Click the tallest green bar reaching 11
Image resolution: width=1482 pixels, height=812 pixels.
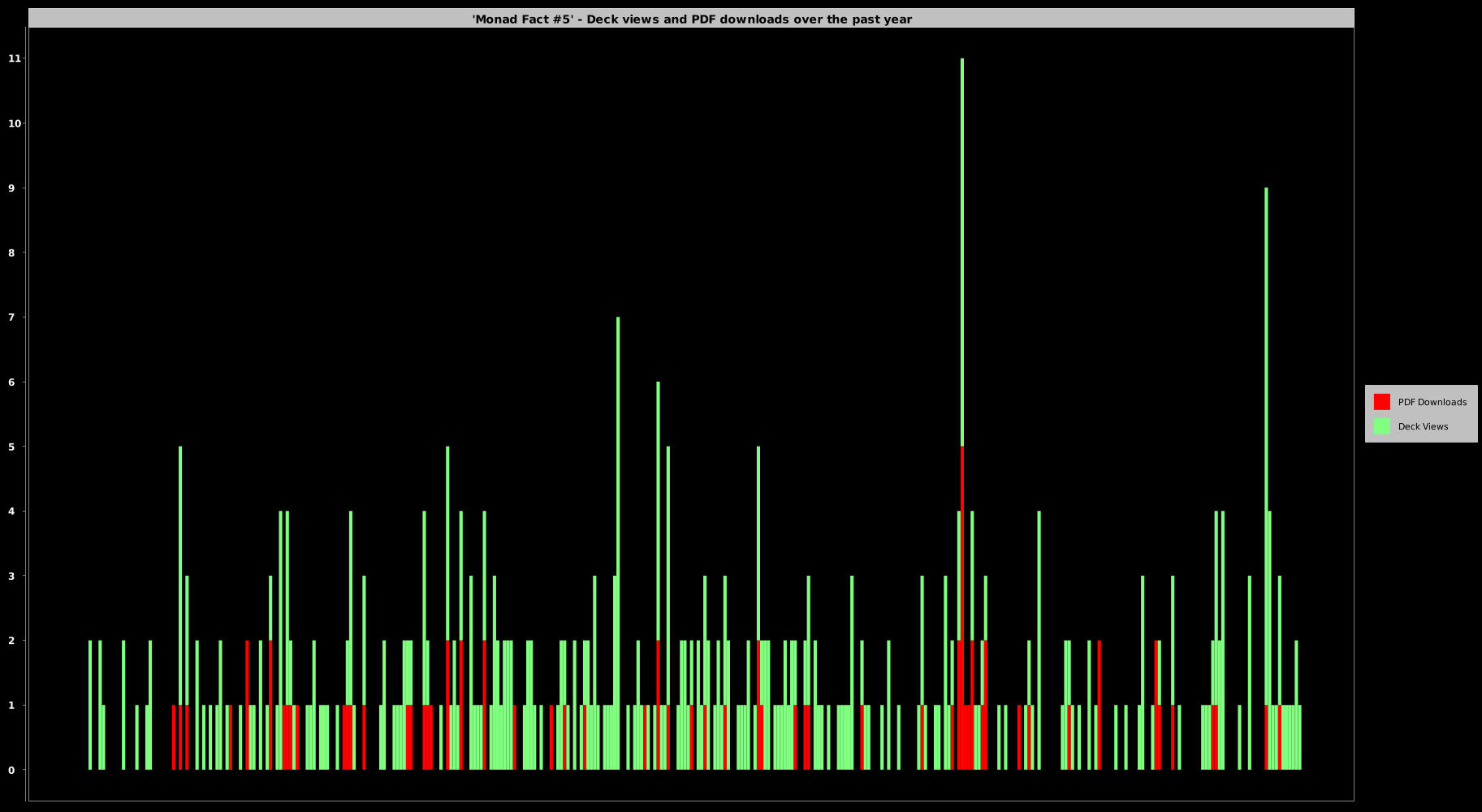[962, 252]
